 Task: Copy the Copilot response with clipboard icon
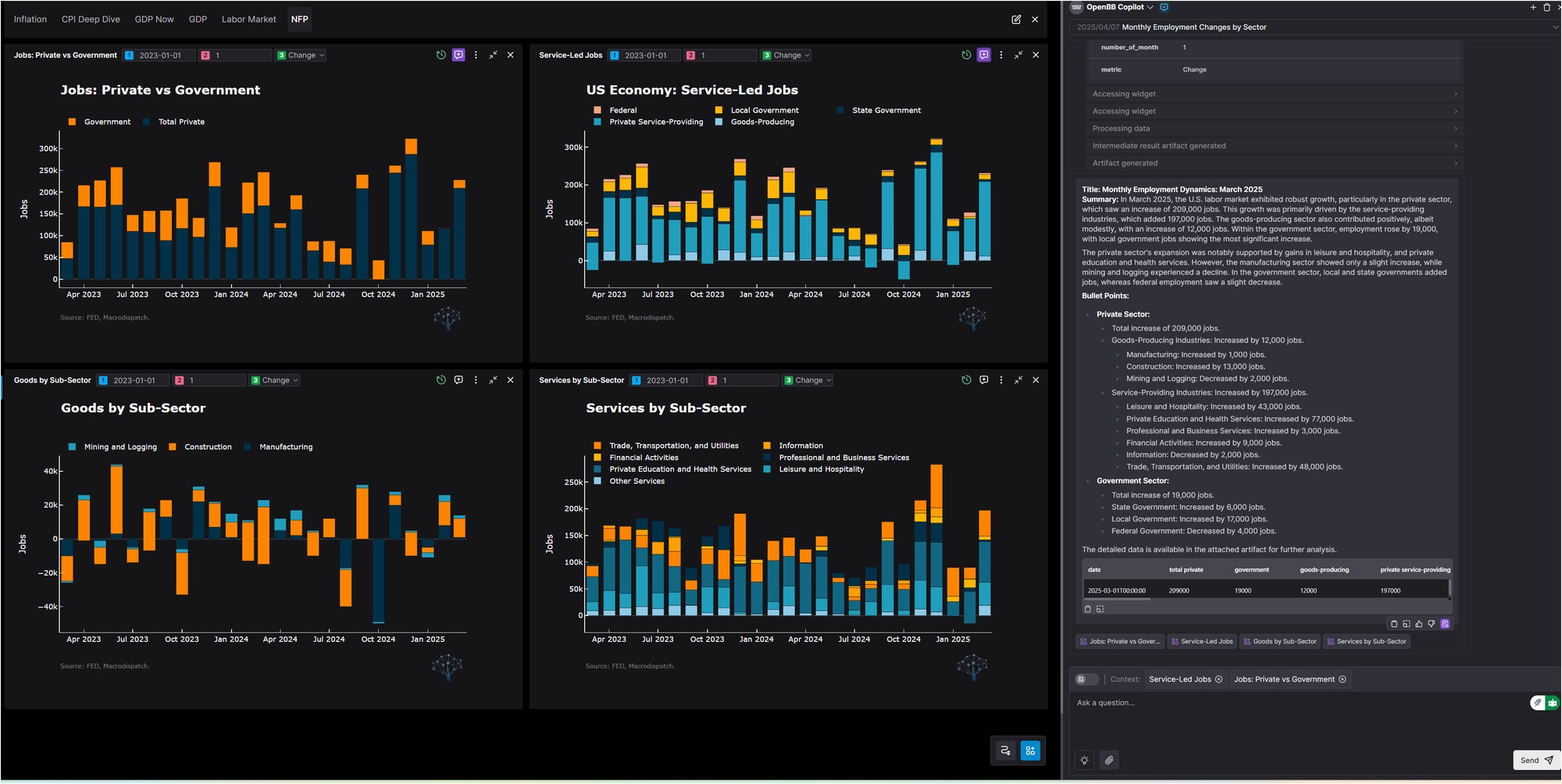(x=1394, y=624)
